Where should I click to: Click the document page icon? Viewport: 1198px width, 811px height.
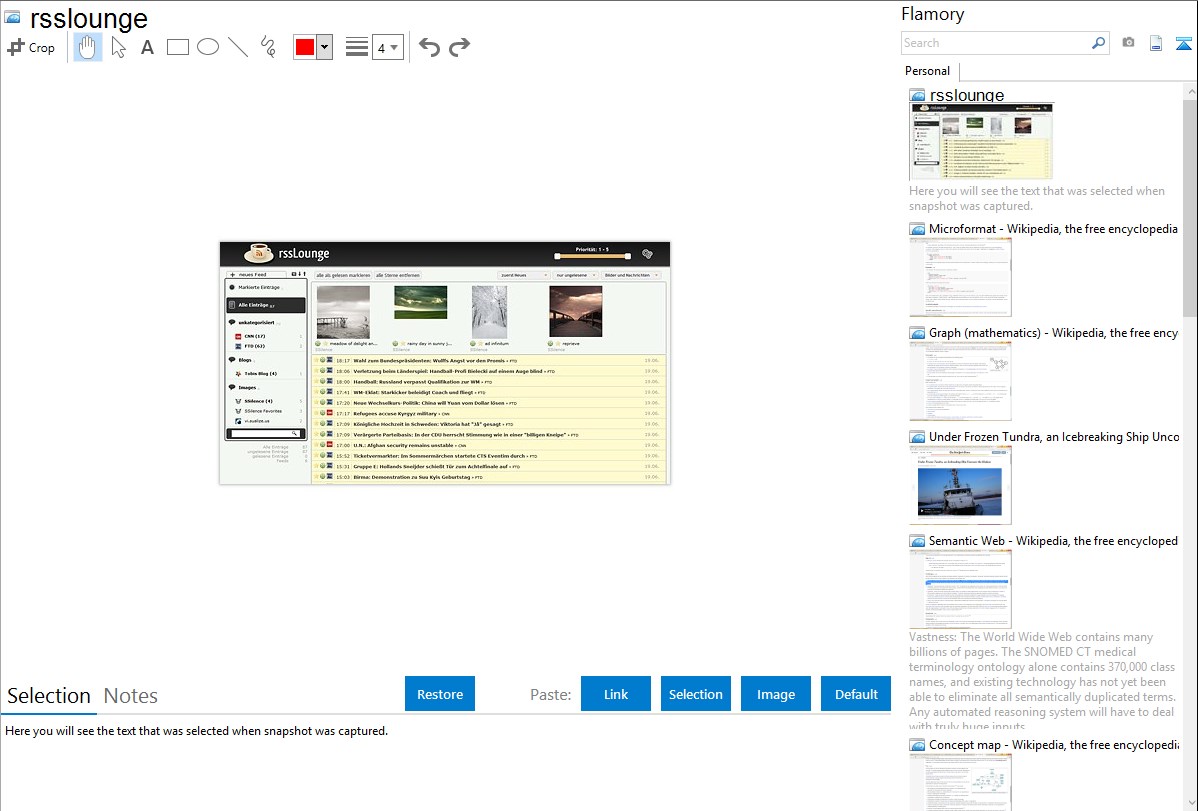pyautogui.click(x=1156, y=43)
